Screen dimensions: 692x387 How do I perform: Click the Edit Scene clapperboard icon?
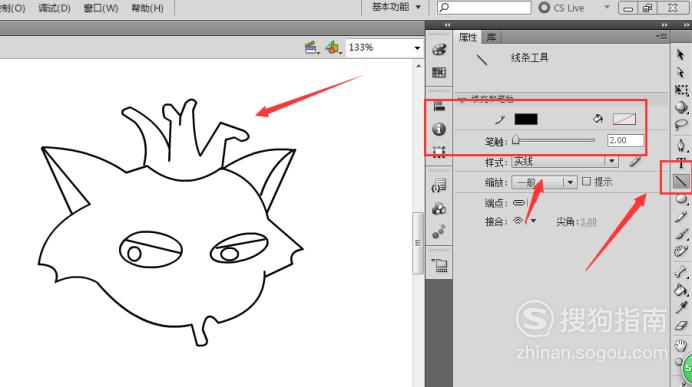[x=312, y=47]
